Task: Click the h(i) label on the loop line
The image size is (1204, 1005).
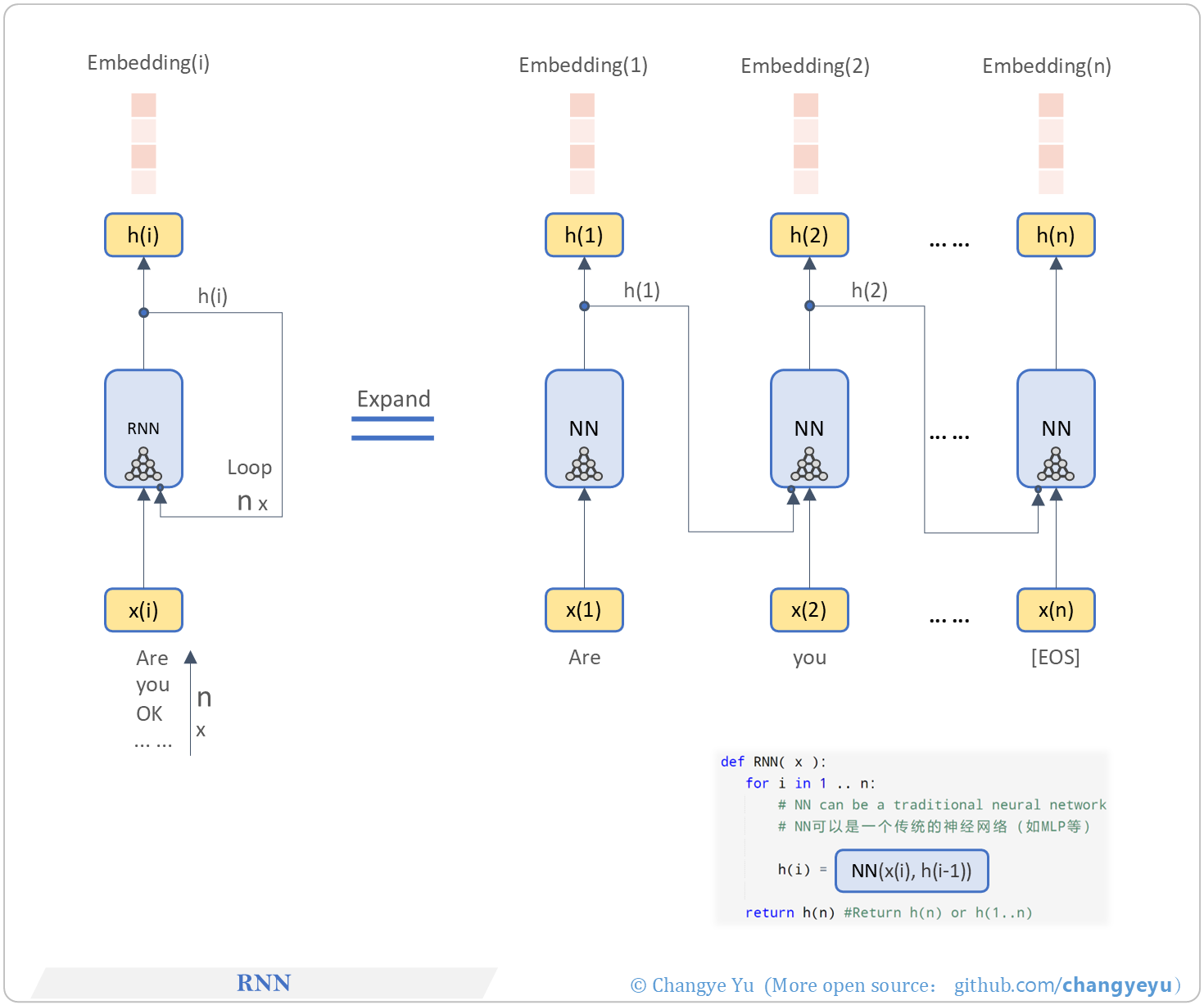Action: coord(212,296)
